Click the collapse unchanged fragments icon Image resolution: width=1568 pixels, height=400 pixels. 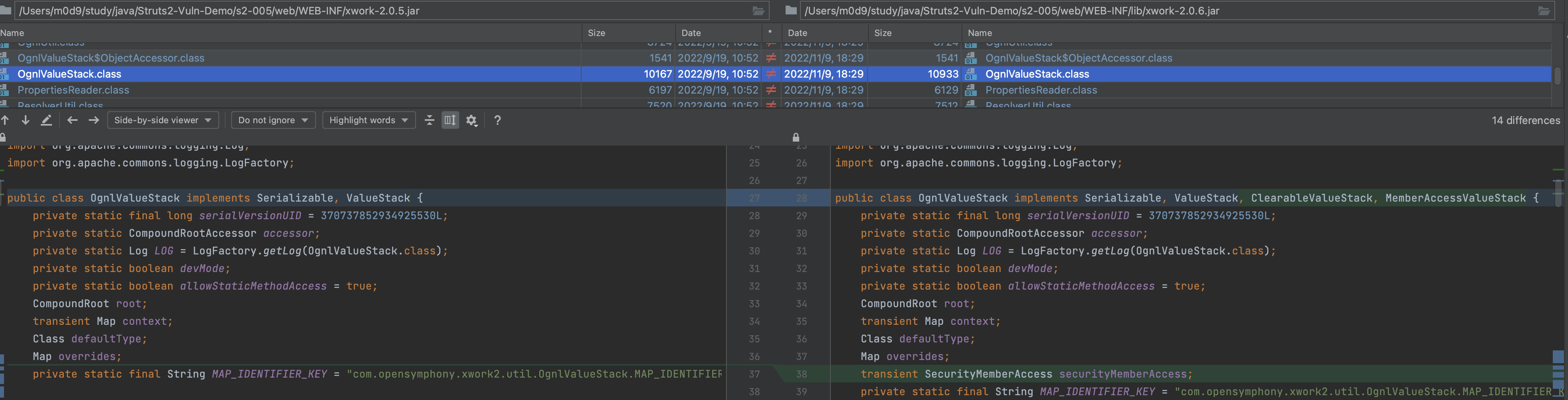(429, 120)
